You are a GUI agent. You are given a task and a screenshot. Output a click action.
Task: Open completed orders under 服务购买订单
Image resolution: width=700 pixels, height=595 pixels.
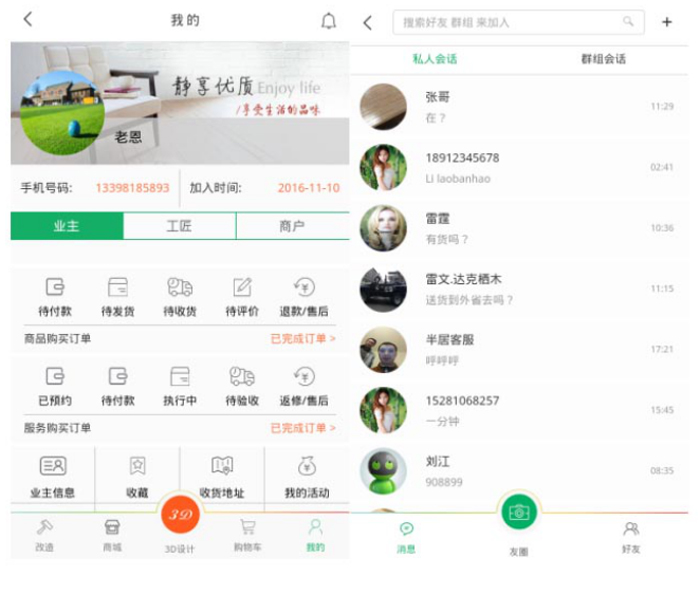point(302,428)
